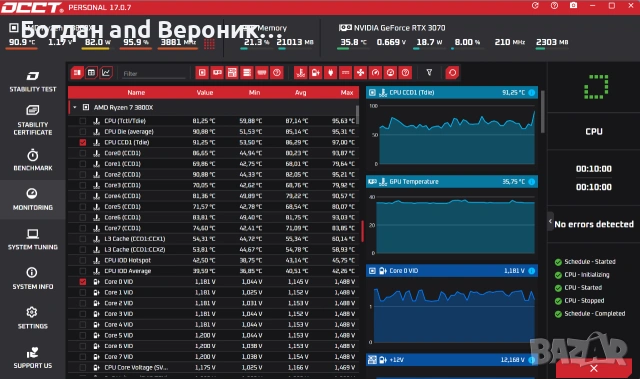Reset min/max values with circular arrow button
Screen dimensions: 640x379
(452, 73)
